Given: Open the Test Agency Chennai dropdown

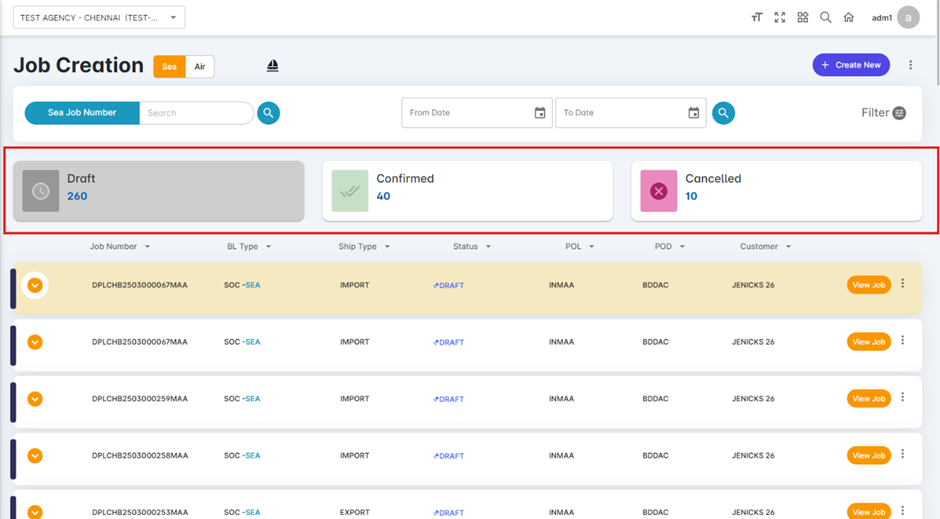Looking at the screenshot, I should point(98,18).
